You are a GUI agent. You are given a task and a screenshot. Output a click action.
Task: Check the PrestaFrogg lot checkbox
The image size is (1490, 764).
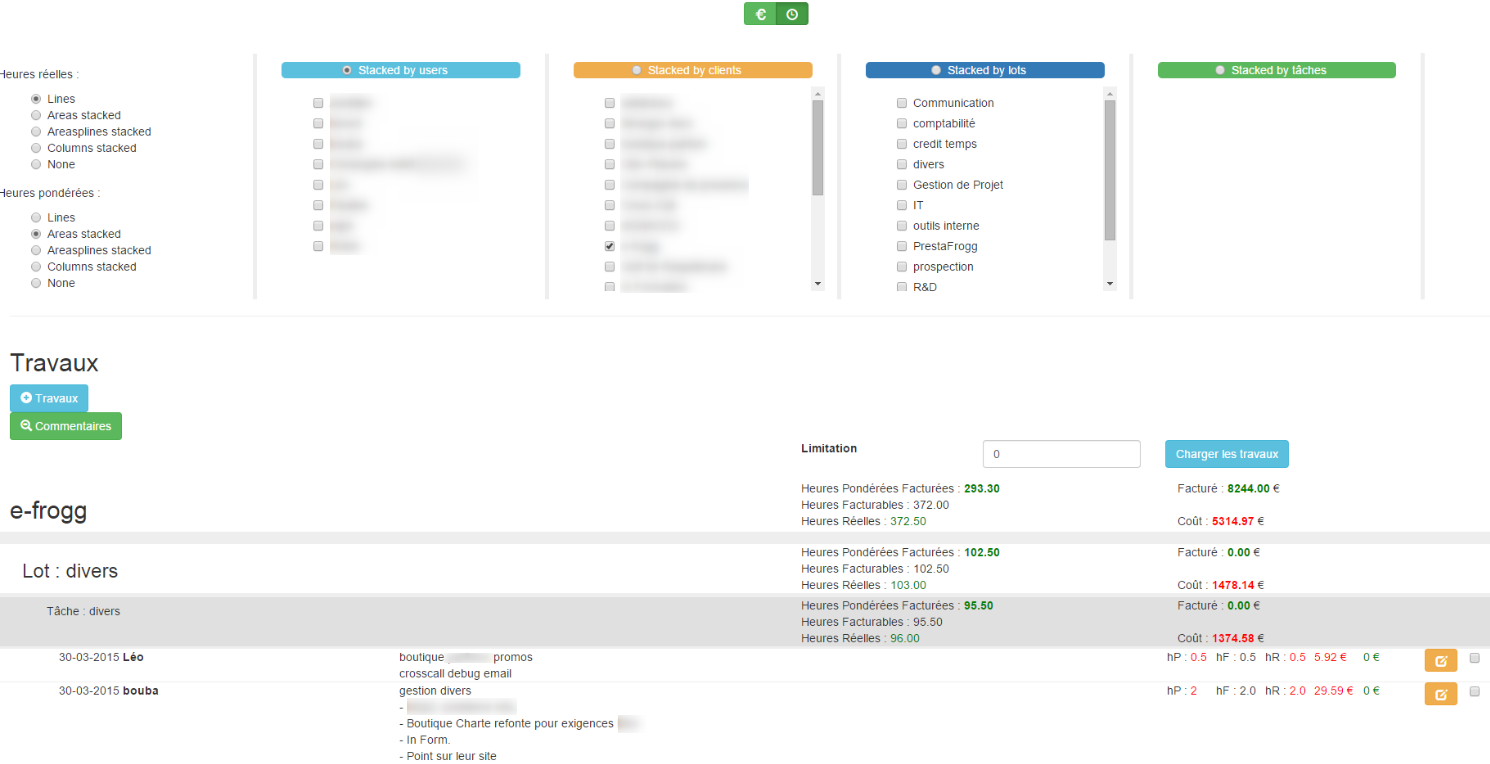pyautogui.click(x=902, y=246)
